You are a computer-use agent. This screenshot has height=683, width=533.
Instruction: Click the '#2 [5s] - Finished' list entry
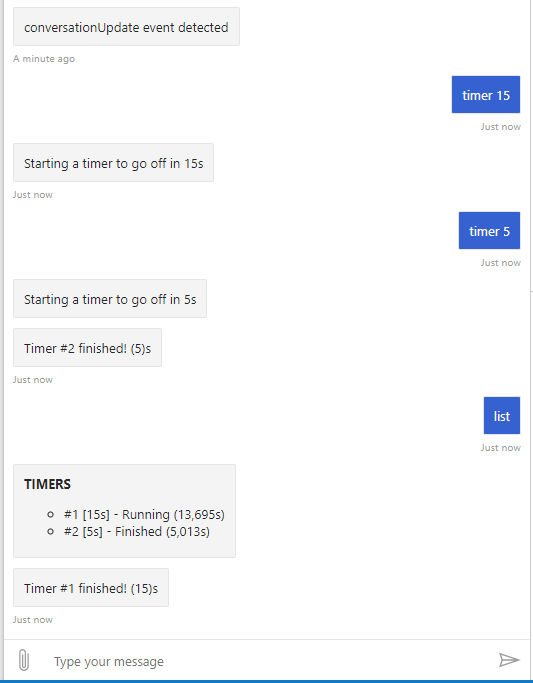point(137,531)
